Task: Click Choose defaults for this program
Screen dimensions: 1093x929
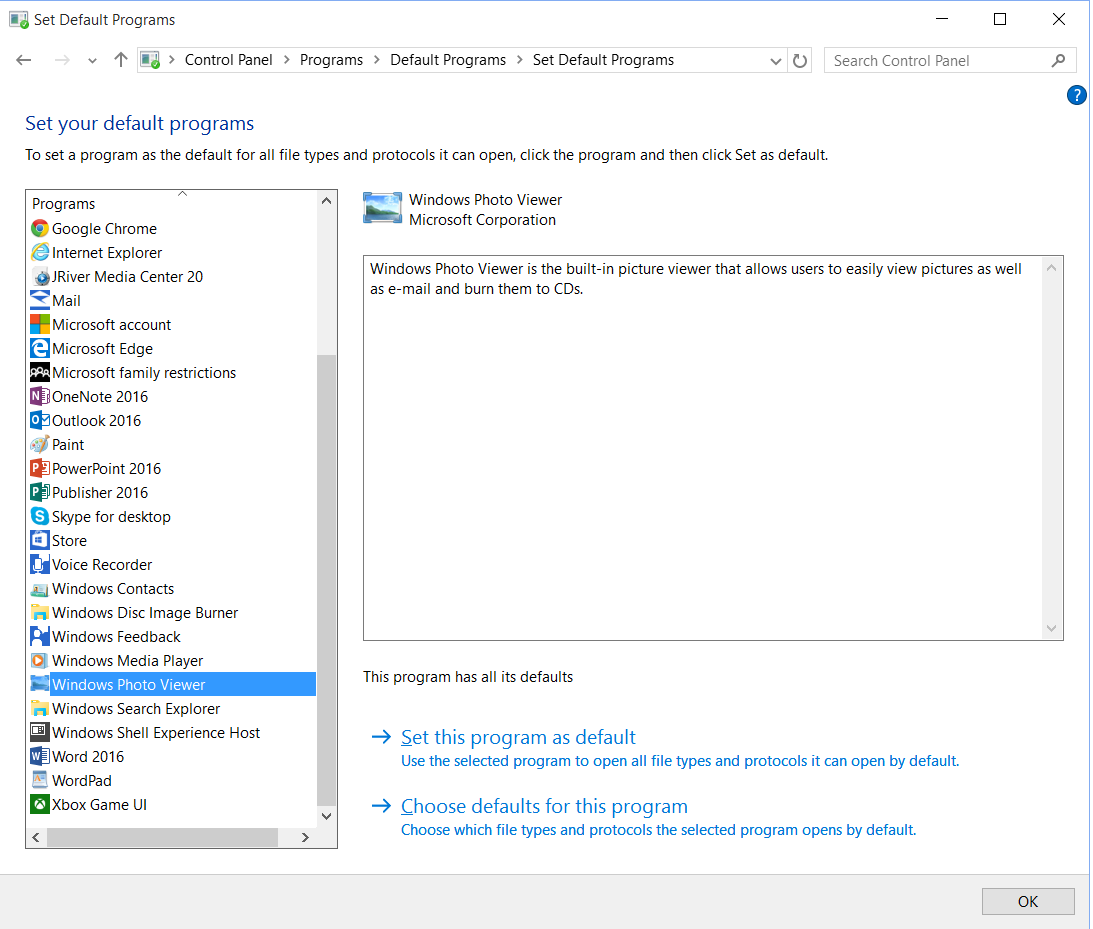Action: click(544, 806)
